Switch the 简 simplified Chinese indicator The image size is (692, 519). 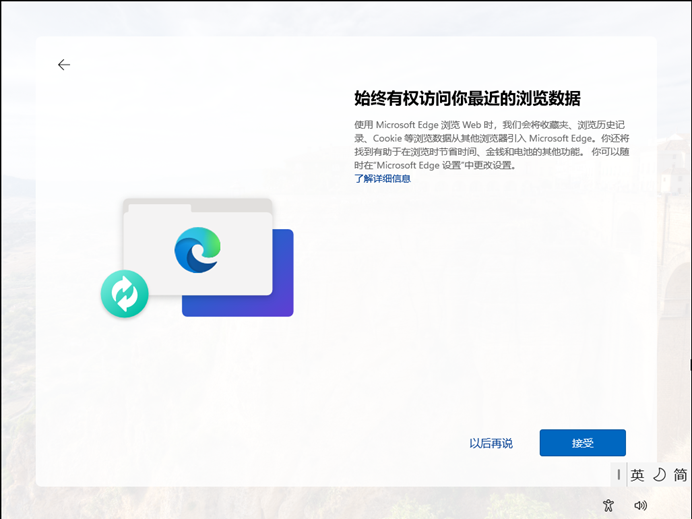click(x=680, y=475)
